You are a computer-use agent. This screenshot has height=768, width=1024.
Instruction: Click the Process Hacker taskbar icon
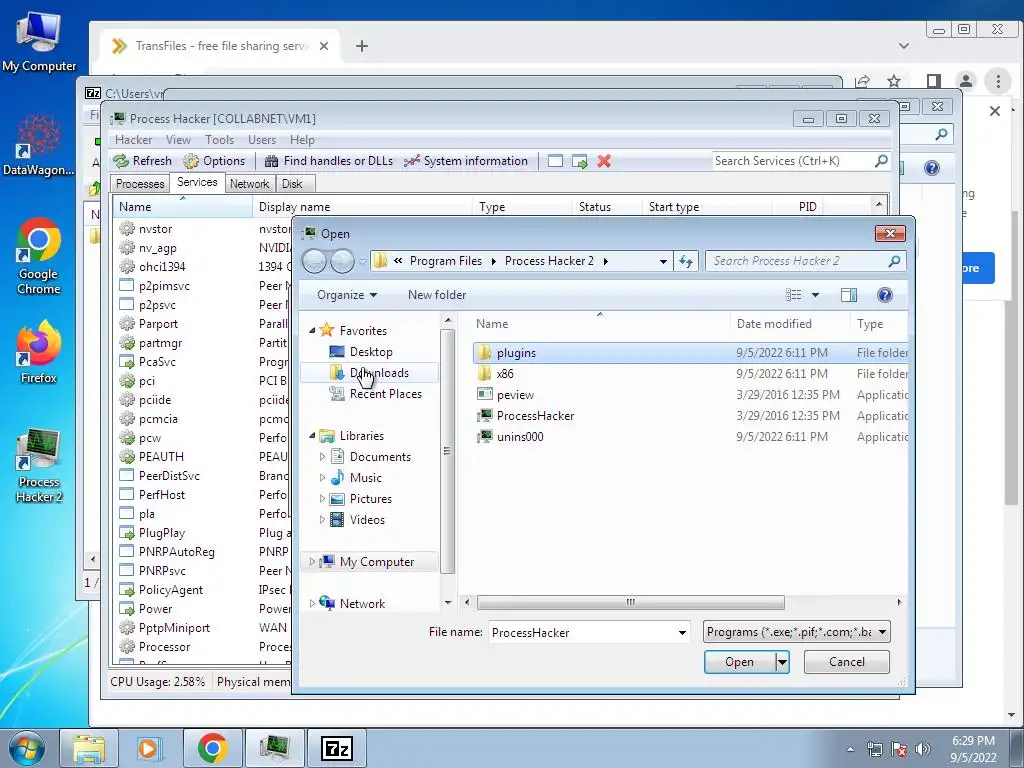(x=275, y=748)
